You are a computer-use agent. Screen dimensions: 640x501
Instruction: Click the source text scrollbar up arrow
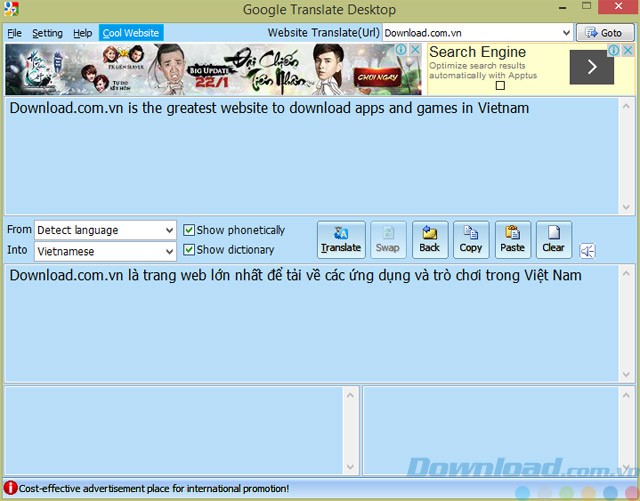(x=627, y=106)
